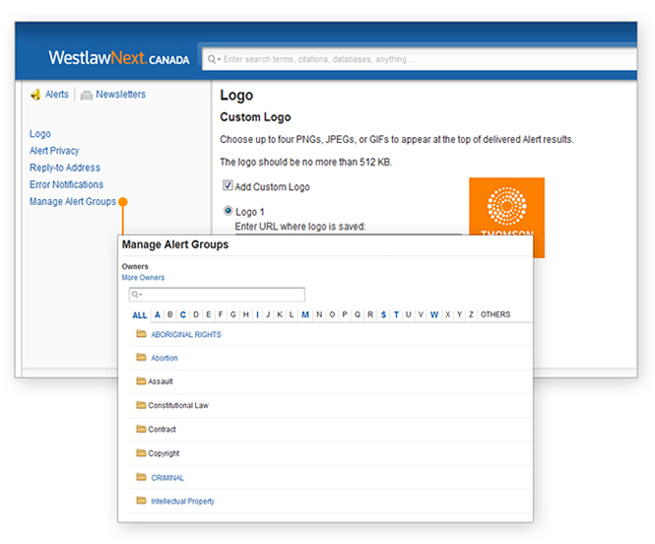Screen dimensions: 655x544
Task: Show the OTHERS alphabet filter
Action: click(x=495, y=315)
